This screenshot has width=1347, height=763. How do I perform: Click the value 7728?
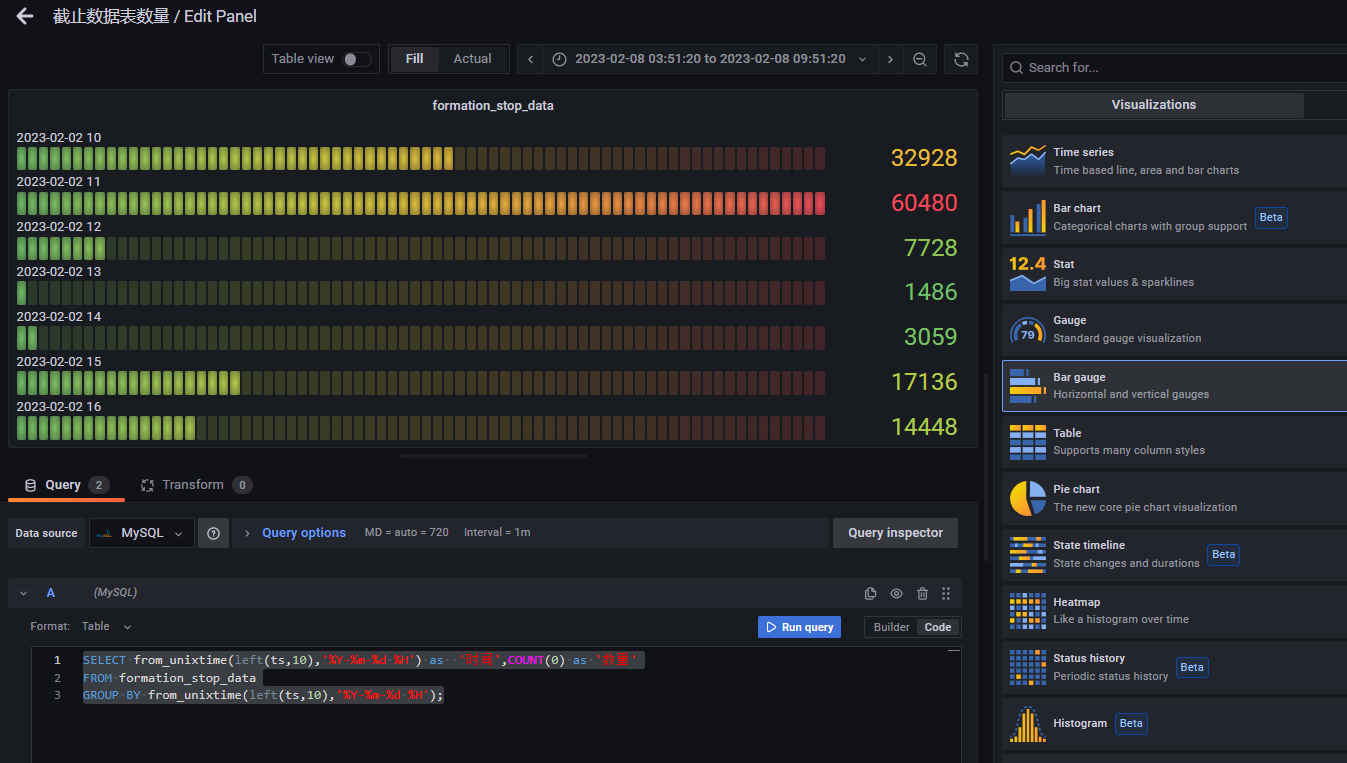click(931, 248)
